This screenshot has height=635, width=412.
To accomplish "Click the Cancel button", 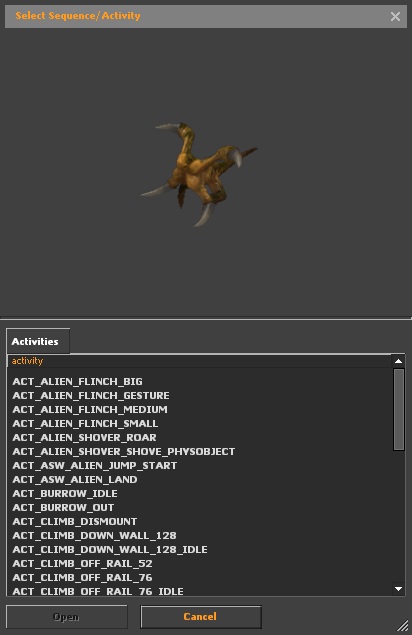I will 201,616.
